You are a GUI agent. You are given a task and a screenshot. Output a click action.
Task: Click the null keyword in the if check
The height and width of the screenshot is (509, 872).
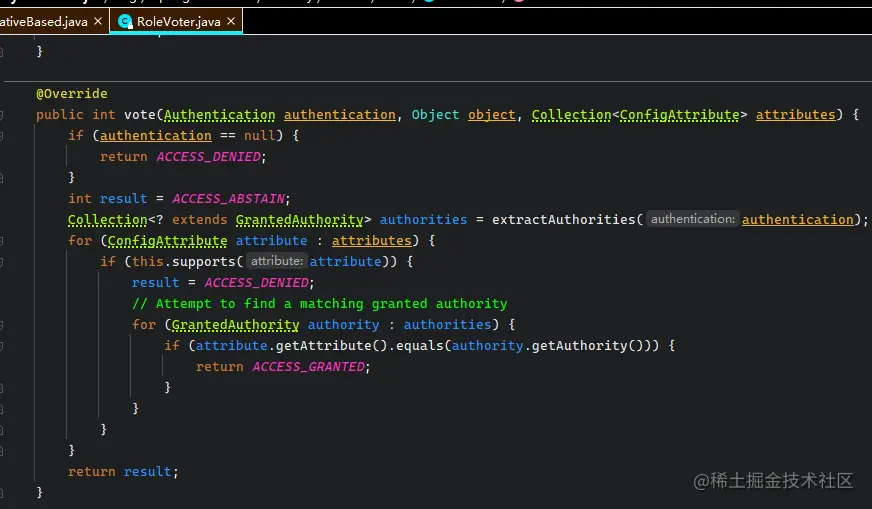tap(260, 135)
